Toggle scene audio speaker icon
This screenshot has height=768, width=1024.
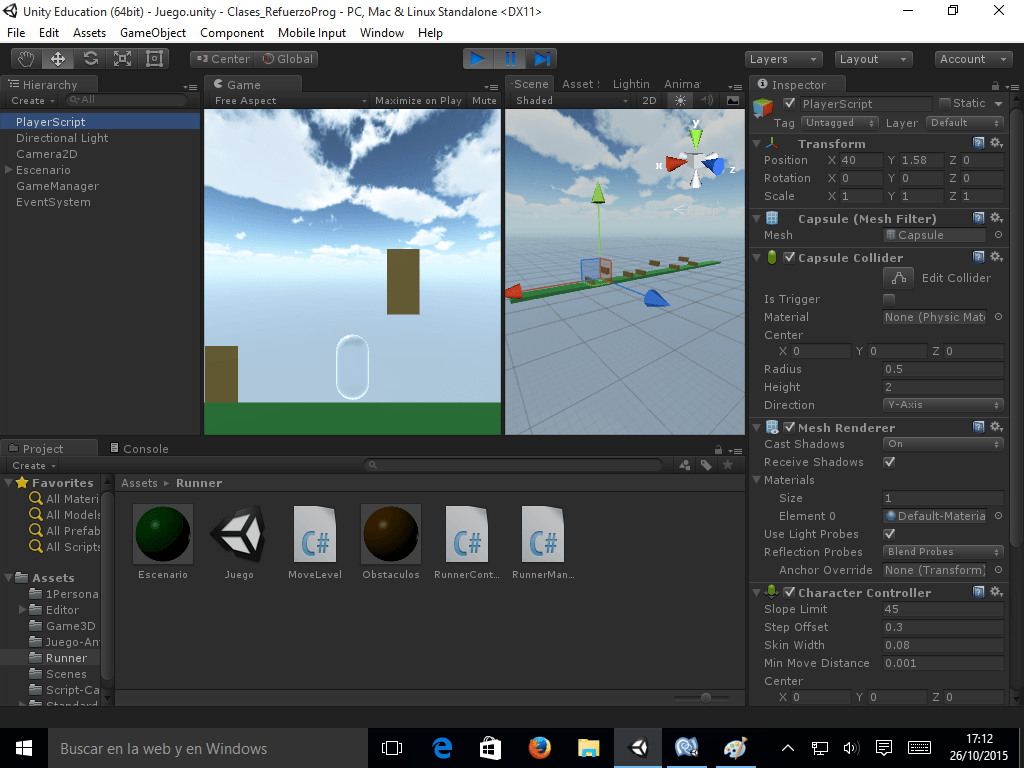tap(706, 101)
